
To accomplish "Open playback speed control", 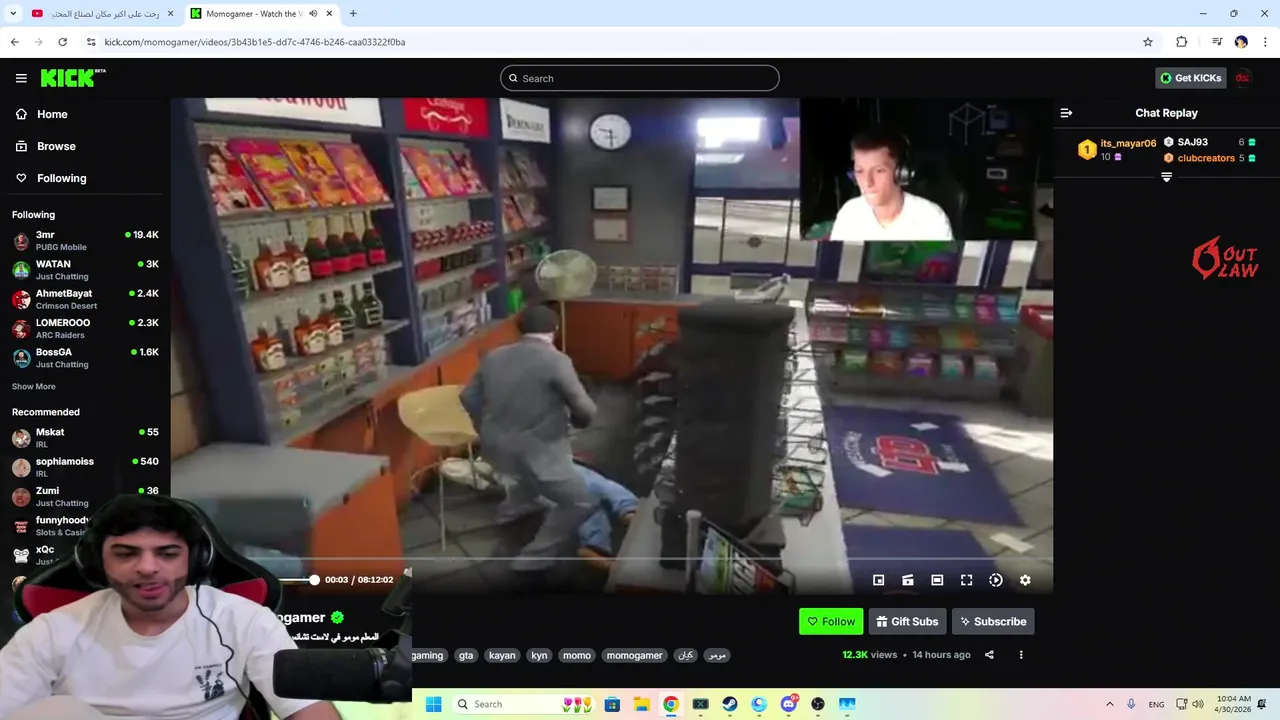I will click(x=996, y=580).
